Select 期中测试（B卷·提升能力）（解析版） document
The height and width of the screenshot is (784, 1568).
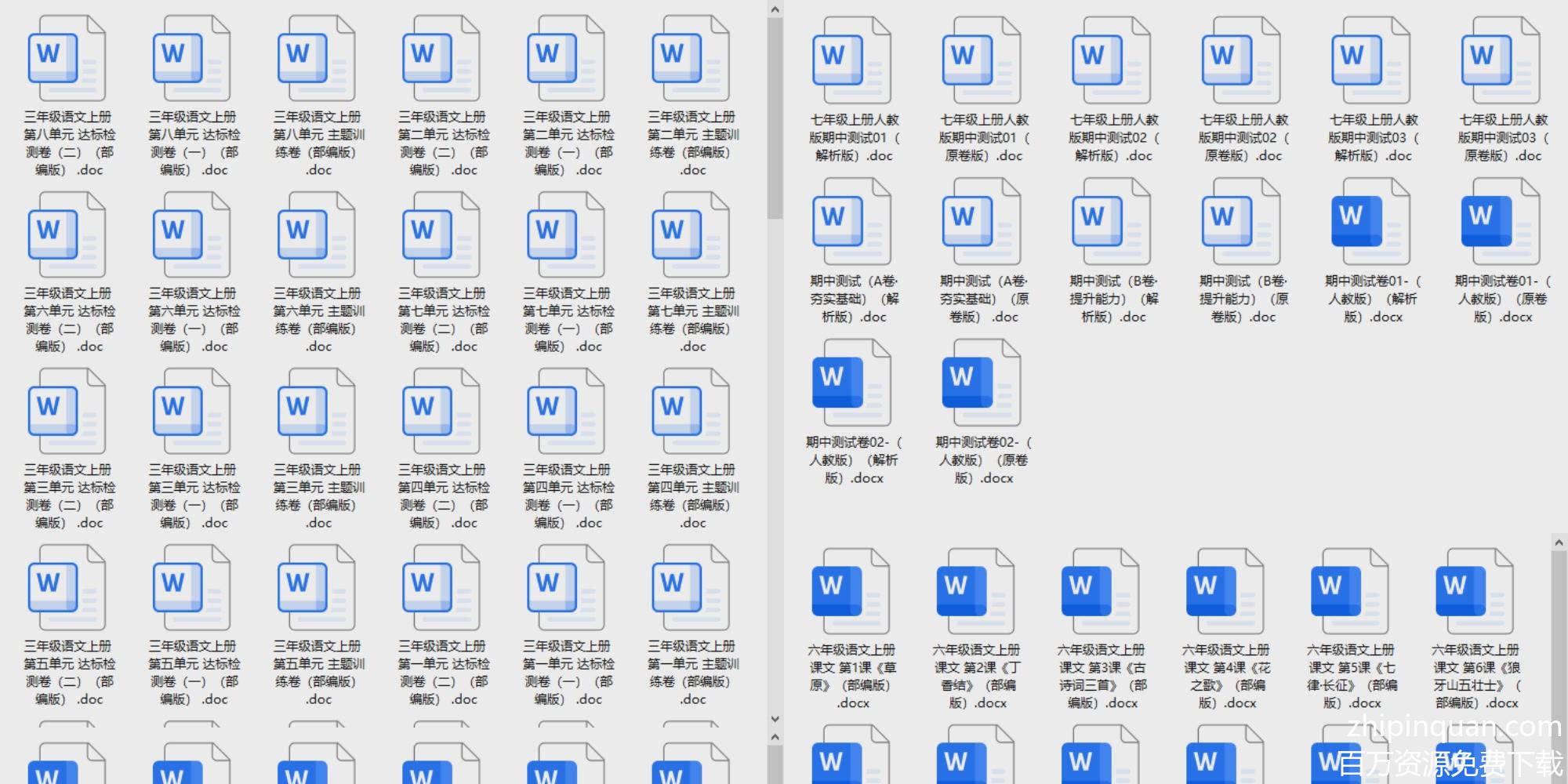pos(1112,222)
